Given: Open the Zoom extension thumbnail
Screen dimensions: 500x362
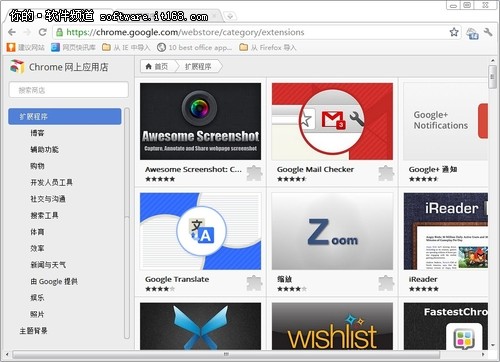Looking at the screenshot, I should (x=332, y=231).
